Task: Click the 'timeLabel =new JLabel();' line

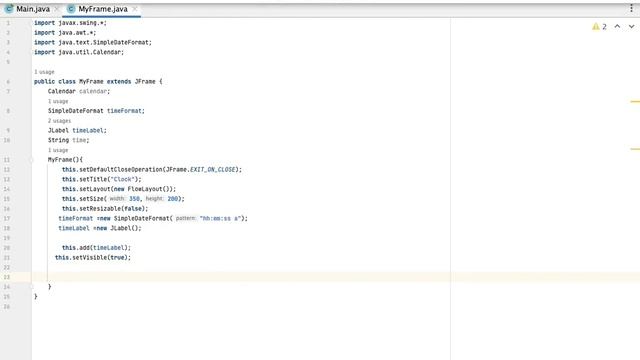Action: (x=100, y=228)
